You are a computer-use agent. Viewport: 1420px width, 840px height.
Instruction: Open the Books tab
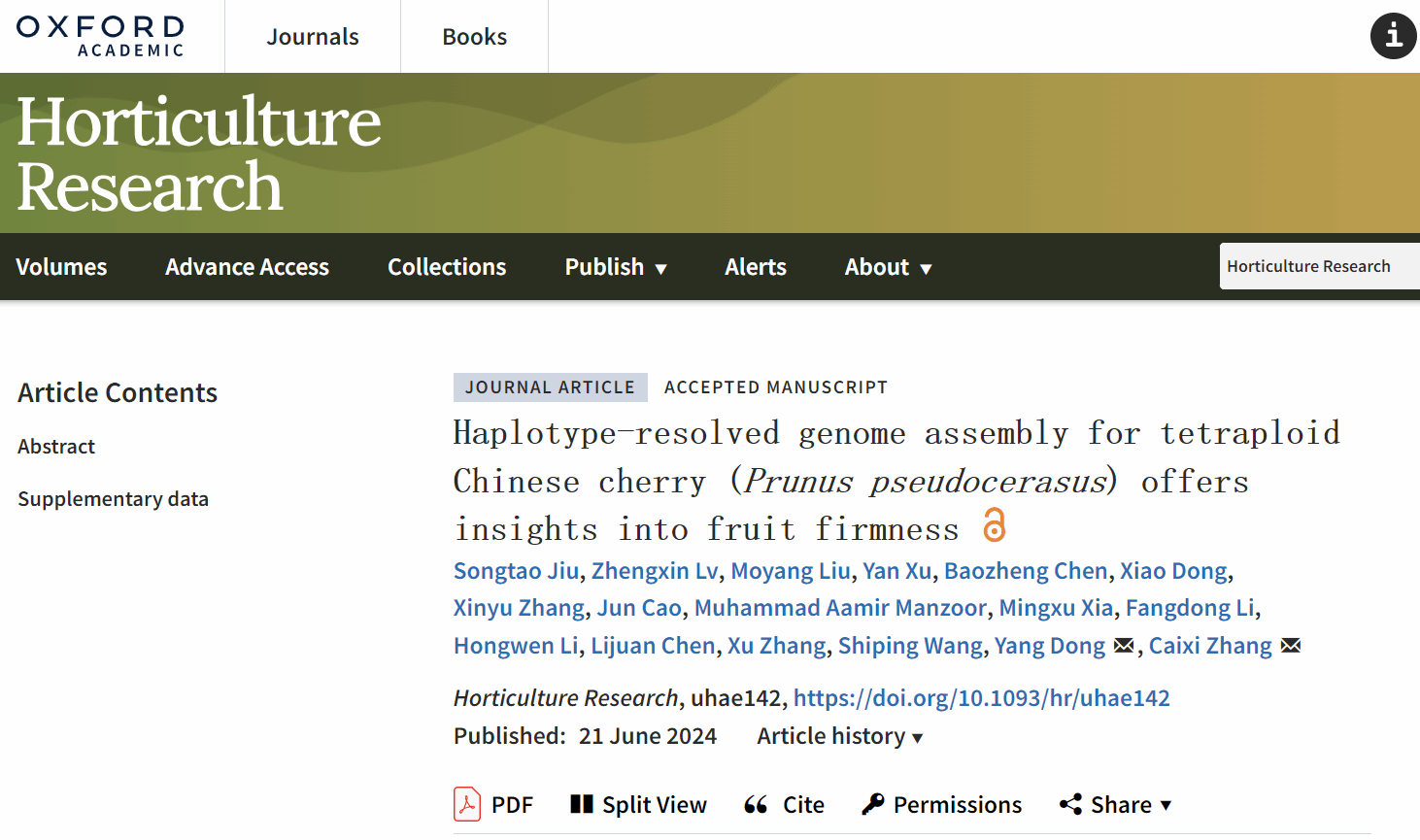pyautogui.click(x=474, y=37)
